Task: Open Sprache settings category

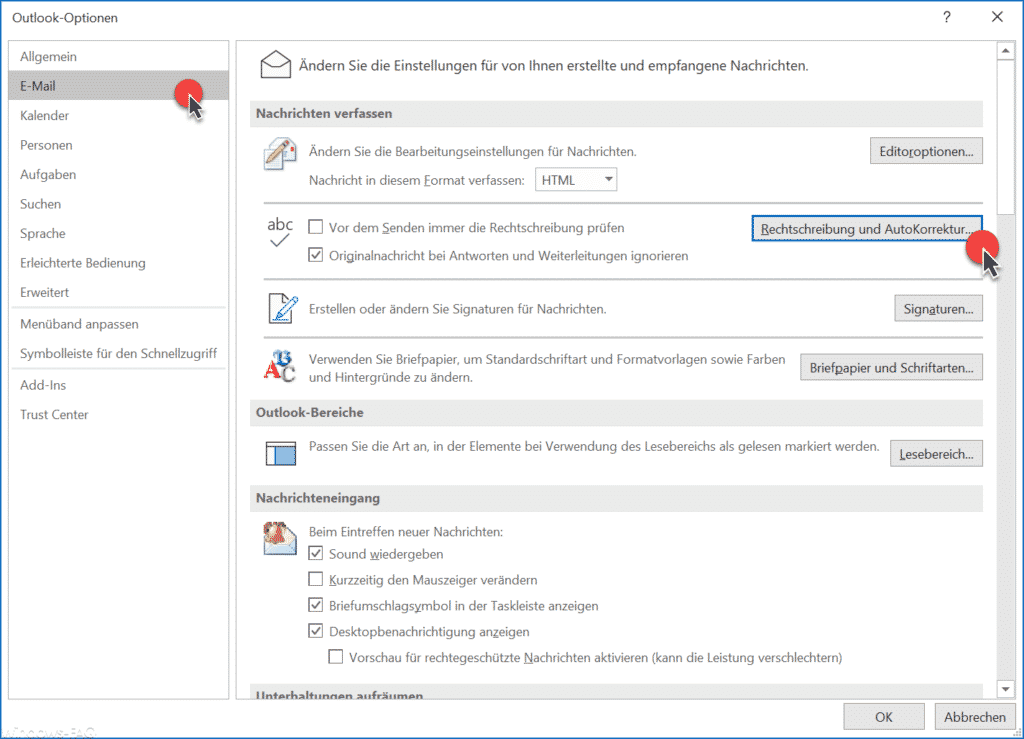Action: click(x=119, y=233)
